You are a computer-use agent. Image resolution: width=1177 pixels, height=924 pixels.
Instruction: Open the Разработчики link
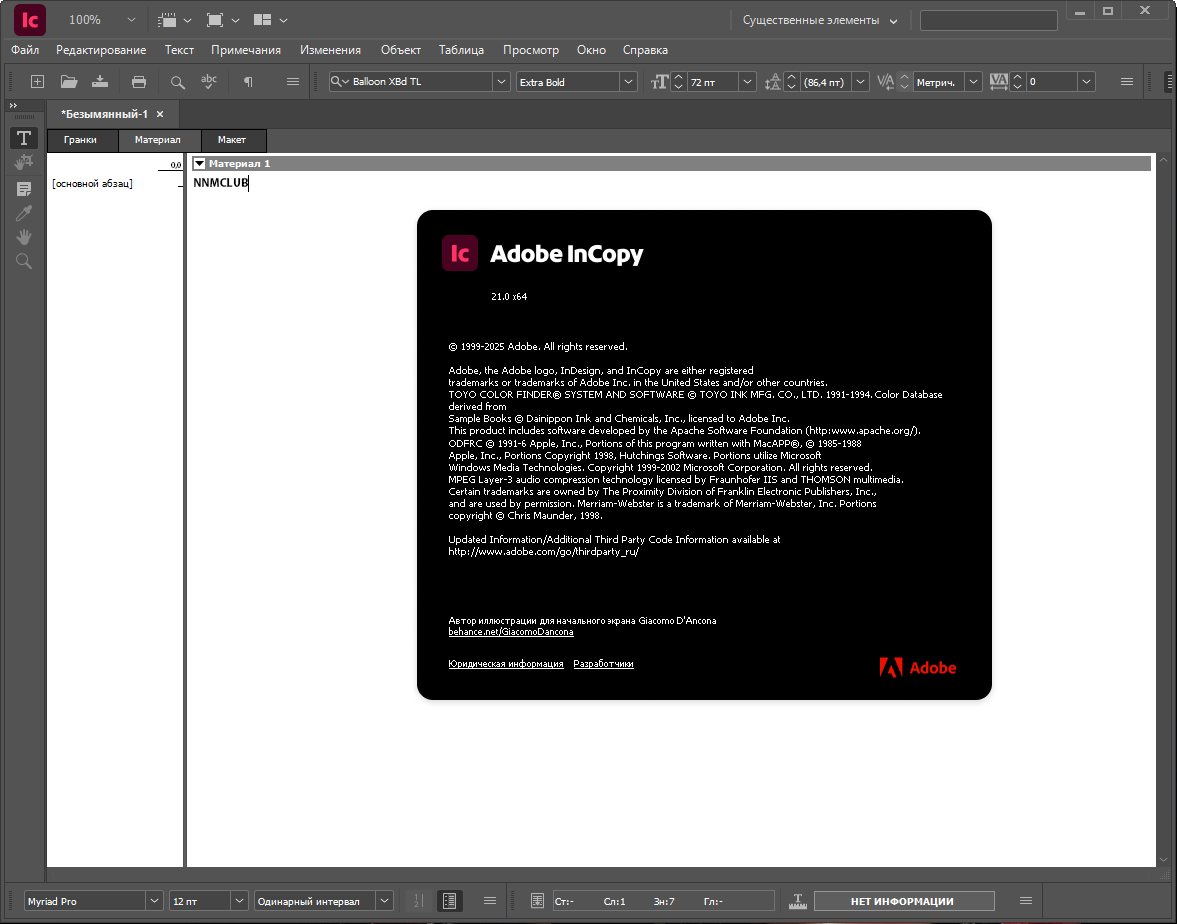click(x=604, y=664)
